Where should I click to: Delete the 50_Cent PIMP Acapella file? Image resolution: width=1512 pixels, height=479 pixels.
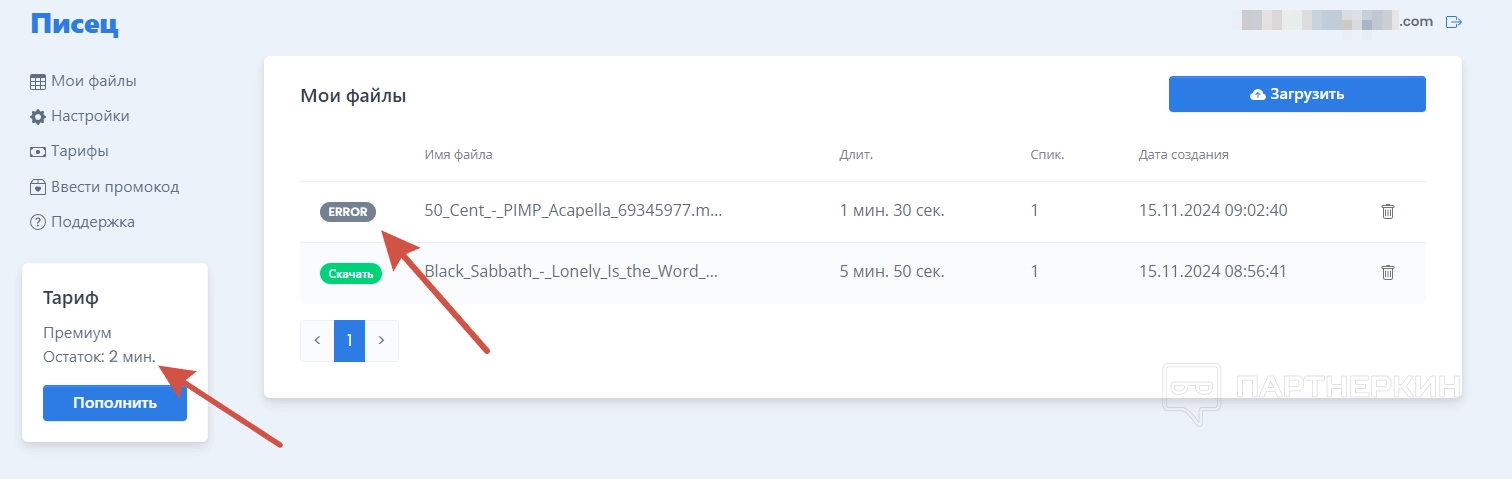(1387, 211)
